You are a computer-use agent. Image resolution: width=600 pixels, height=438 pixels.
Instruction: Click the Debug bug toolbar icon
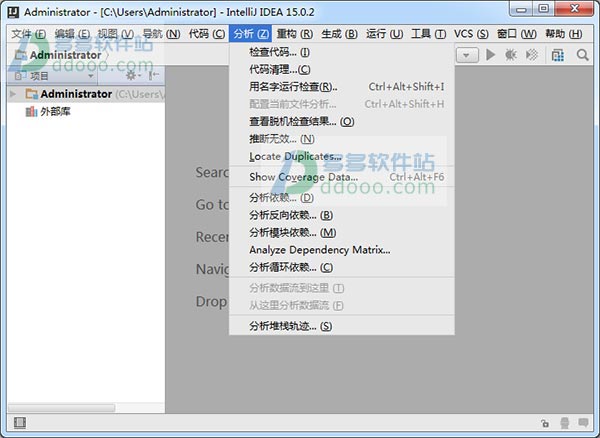point(511,55)
